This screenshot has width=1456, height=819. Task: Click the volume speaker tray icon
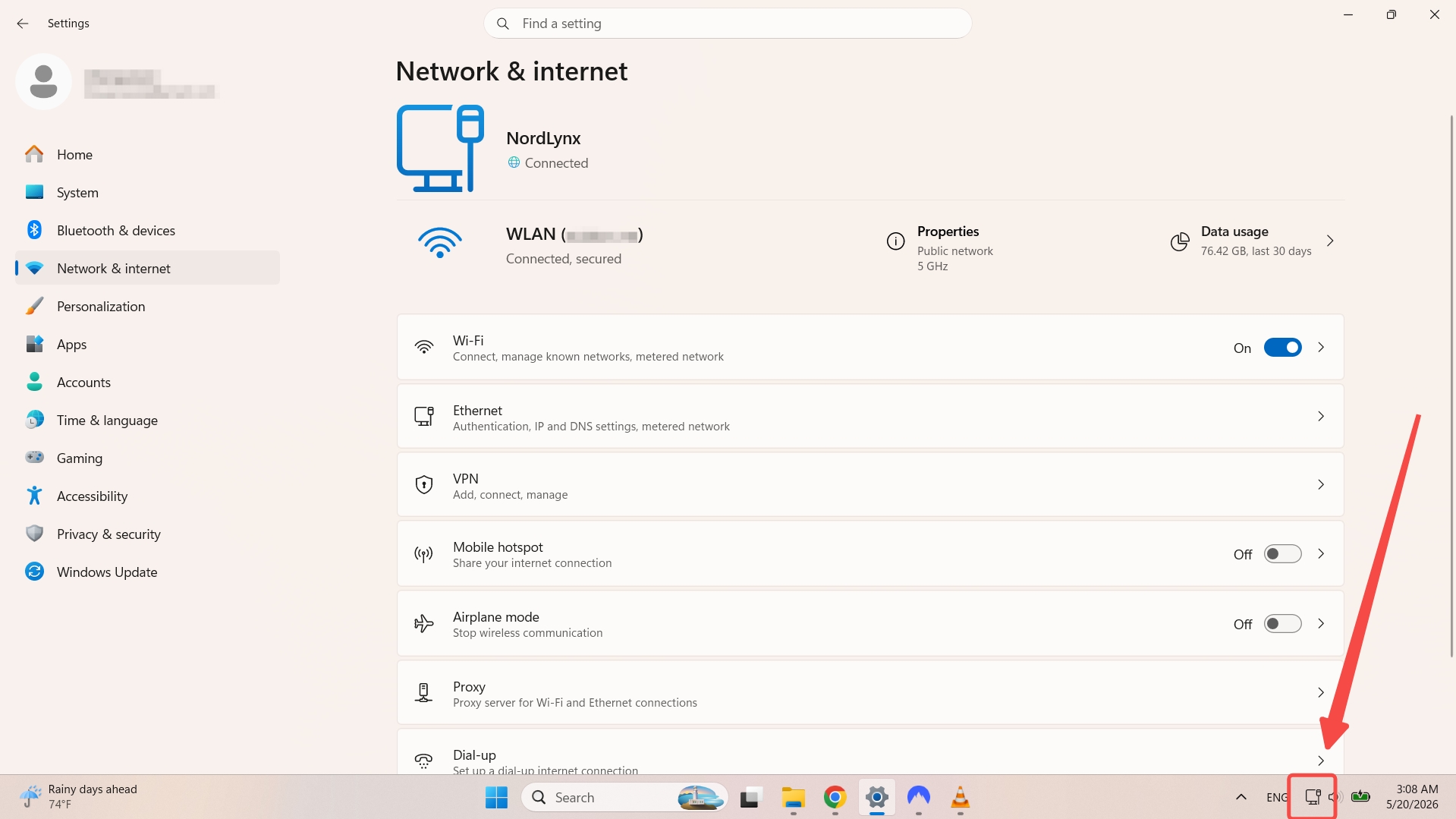click(x=1336, y=797)
